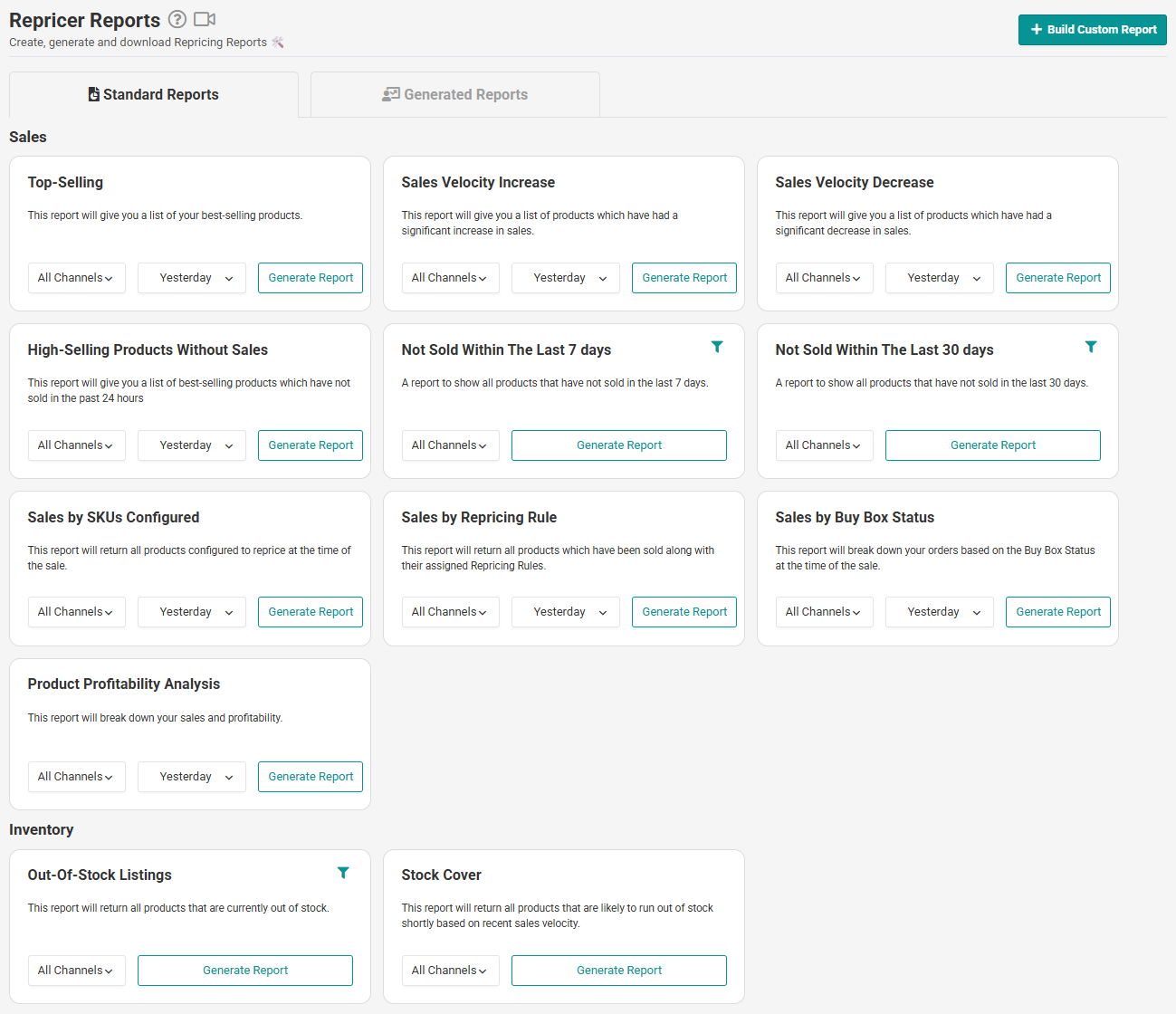Generate the Top-Selling report

click(311, 278)
